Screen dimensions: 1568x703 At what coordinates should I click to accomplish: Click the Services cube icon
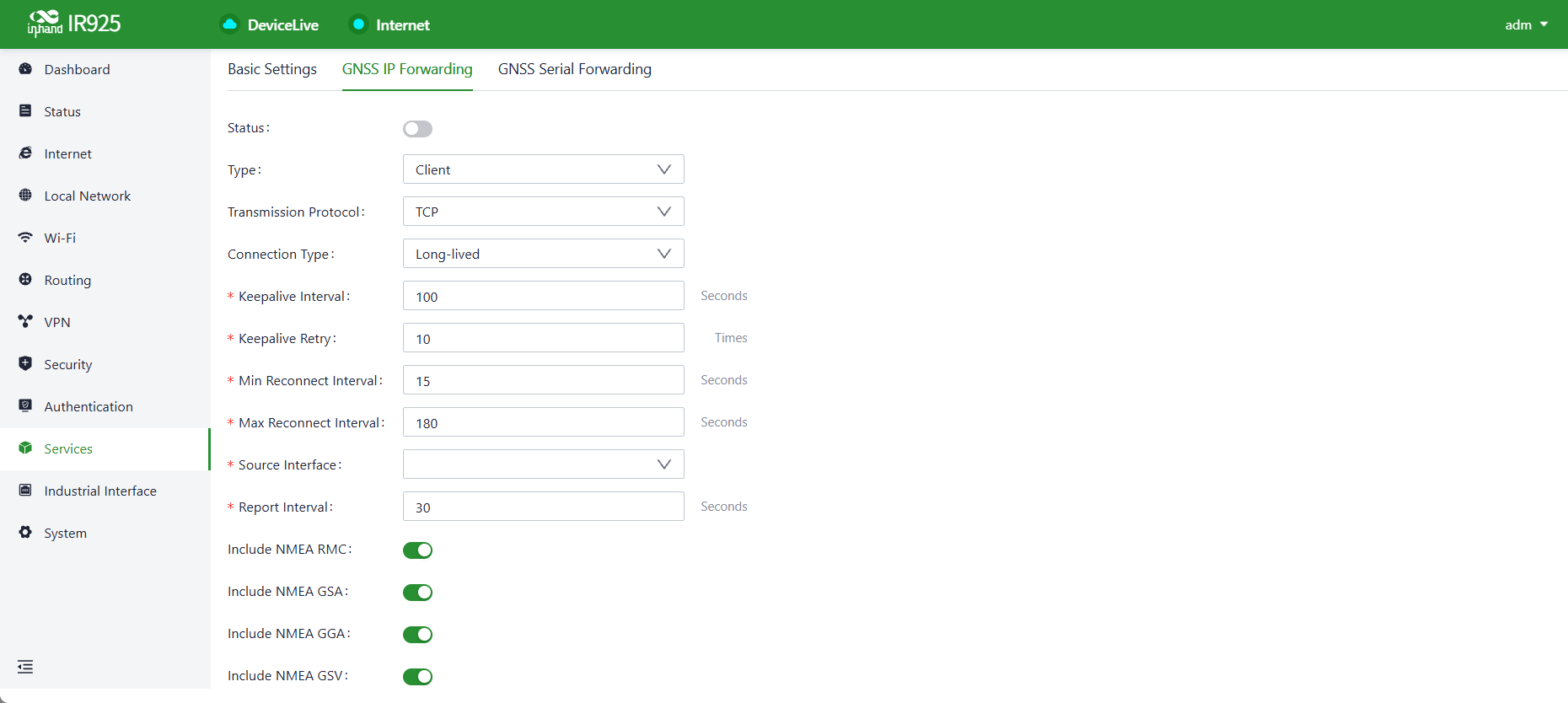coord(25,448)
